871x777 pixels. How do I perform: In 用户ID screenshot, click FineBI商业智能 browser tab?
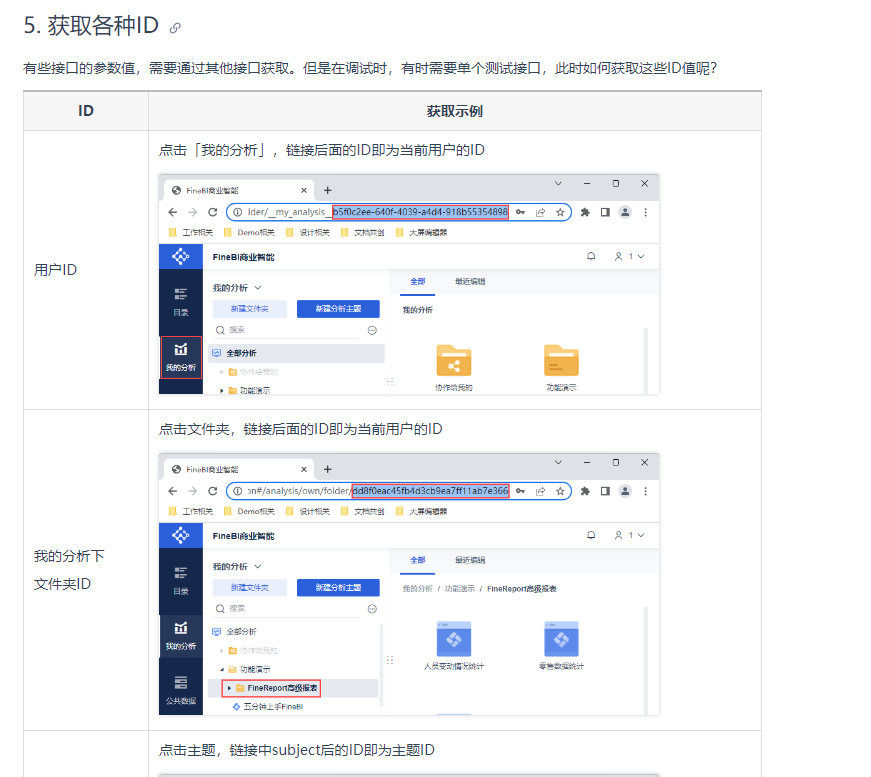tap(239, 191)
